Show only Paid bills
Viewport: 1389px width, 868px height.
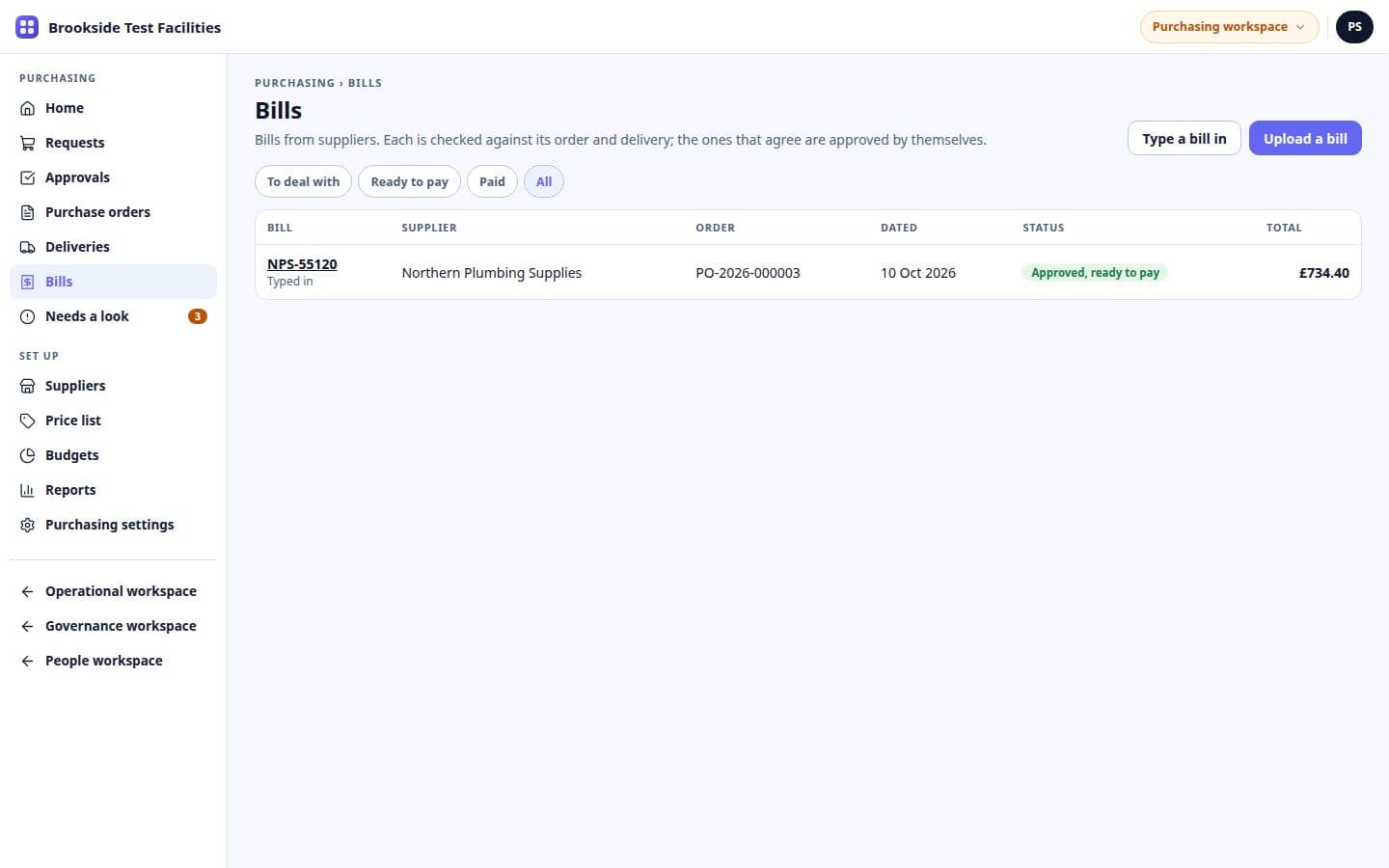coord(492,181)
